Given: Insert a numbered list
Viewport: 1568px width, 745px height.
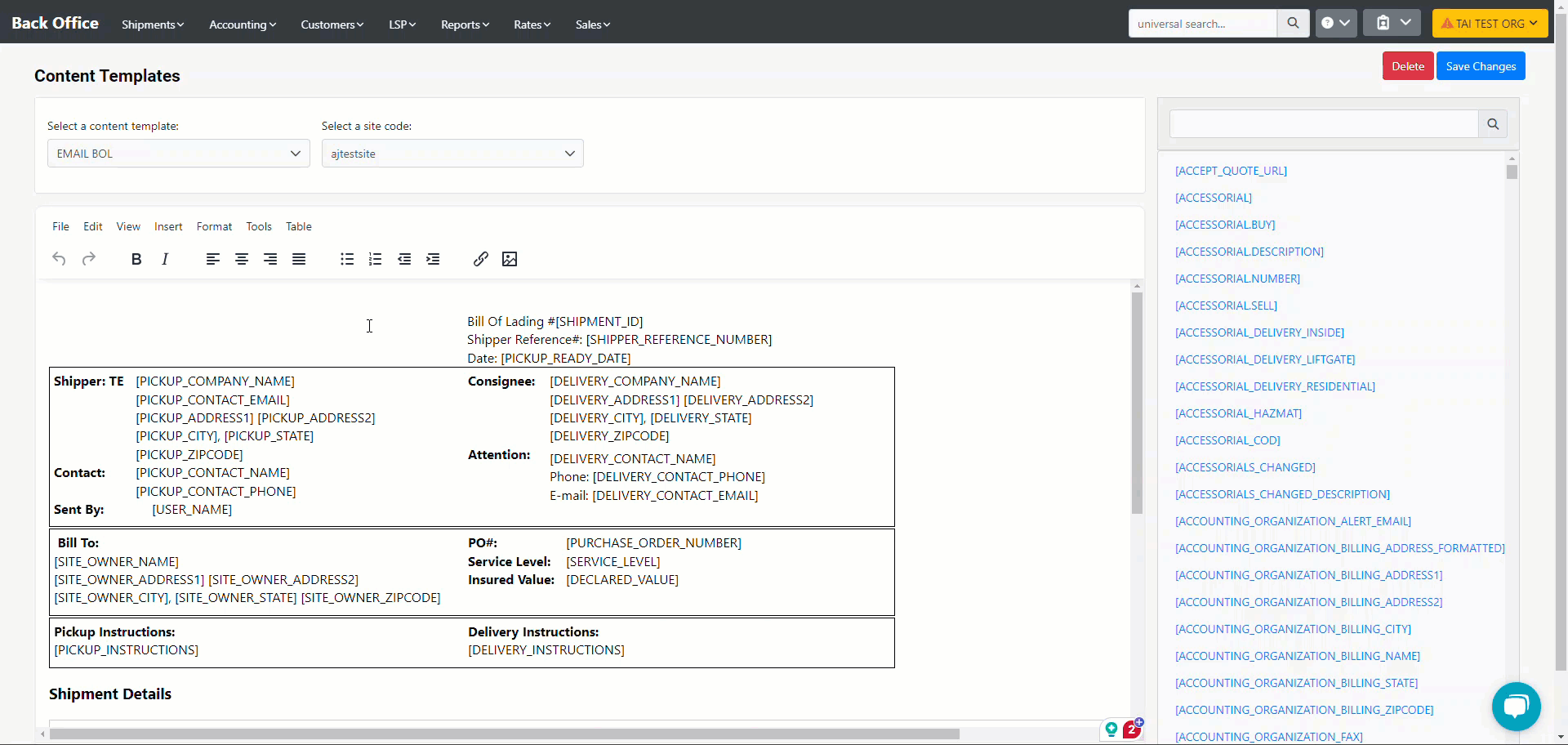Looking at the screenshot, I should (x=376, y=259).
